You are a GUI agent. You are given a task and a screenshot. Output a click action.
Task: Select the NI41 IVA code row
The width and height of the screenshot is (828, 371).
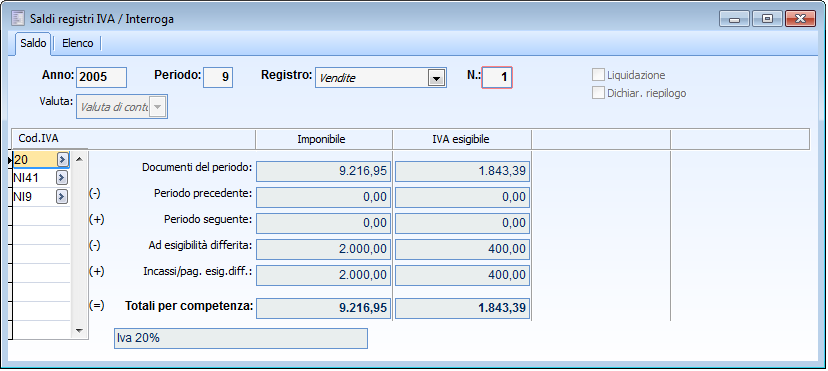tap(41, 177)
